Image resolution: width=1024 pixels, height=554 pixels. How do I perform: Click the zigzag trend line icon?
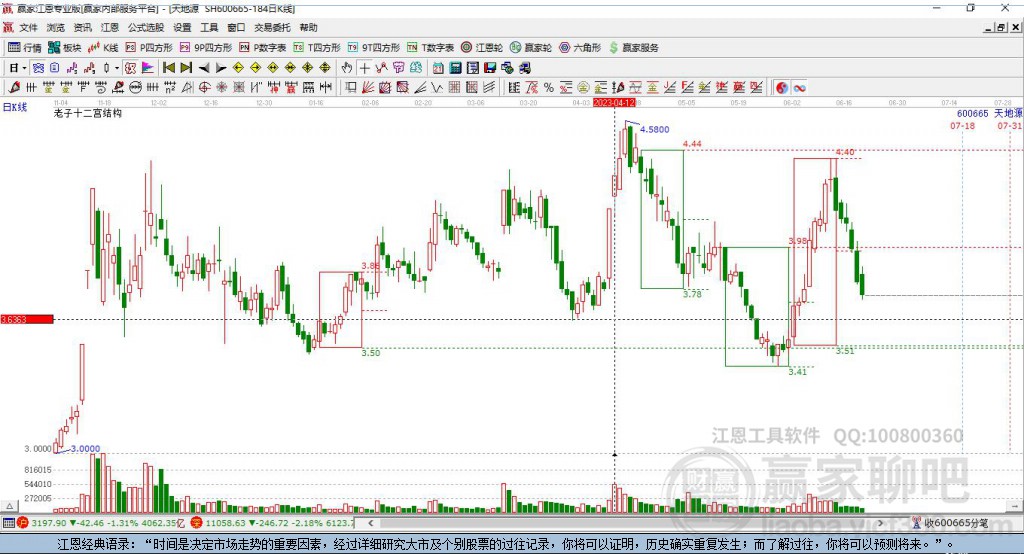click(381, 68)
